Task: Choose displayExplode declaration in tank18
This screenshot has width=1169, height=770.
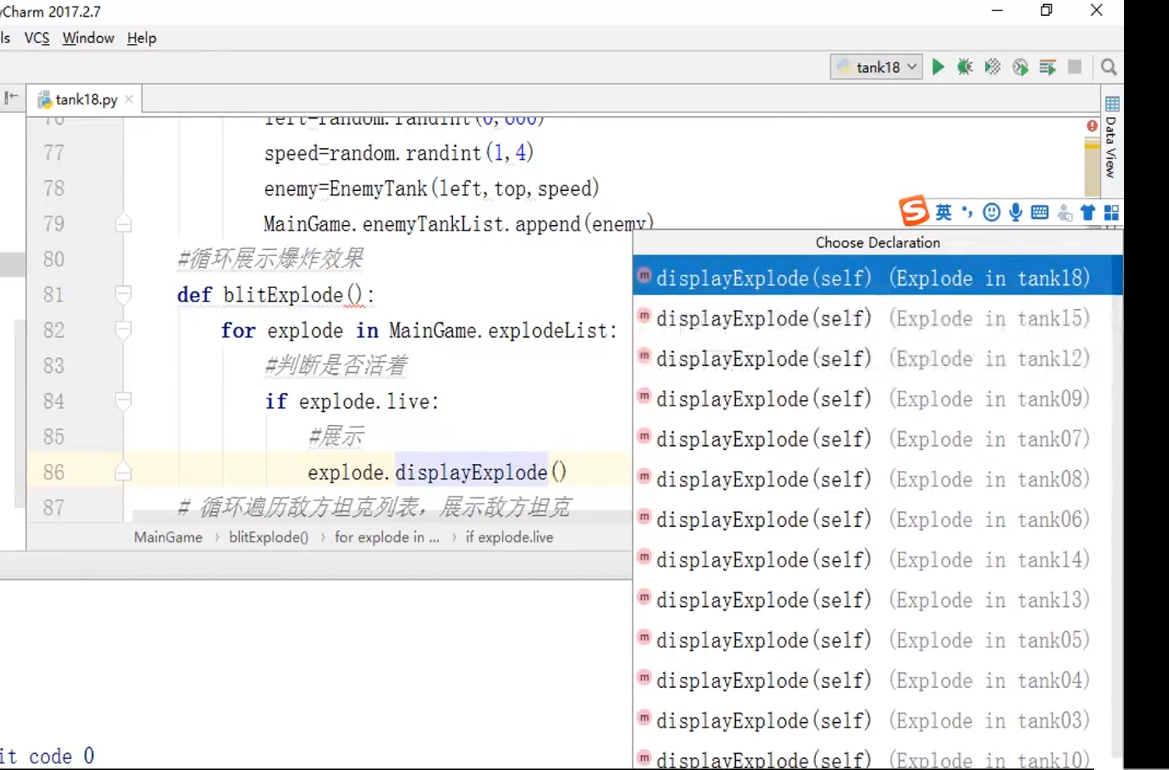Action: point(877,278)
